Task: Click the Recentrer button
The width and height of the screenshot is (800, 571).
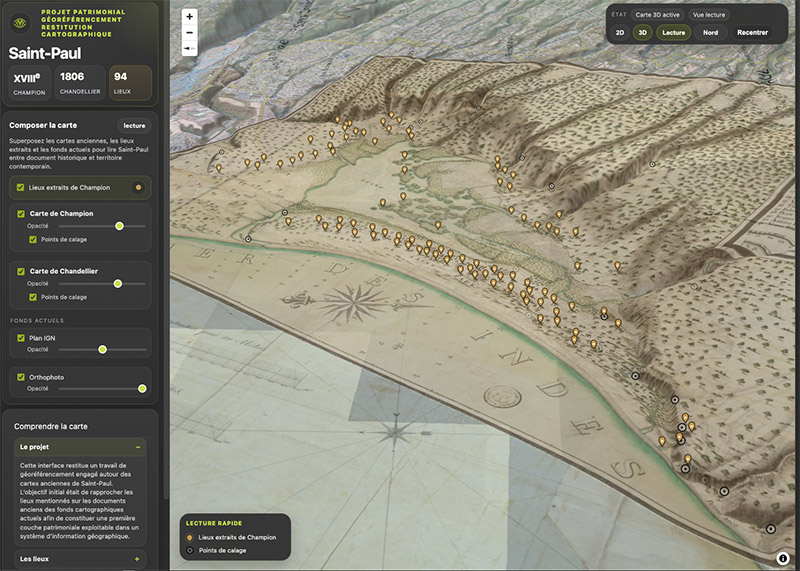Action: (x=752, y=33)
